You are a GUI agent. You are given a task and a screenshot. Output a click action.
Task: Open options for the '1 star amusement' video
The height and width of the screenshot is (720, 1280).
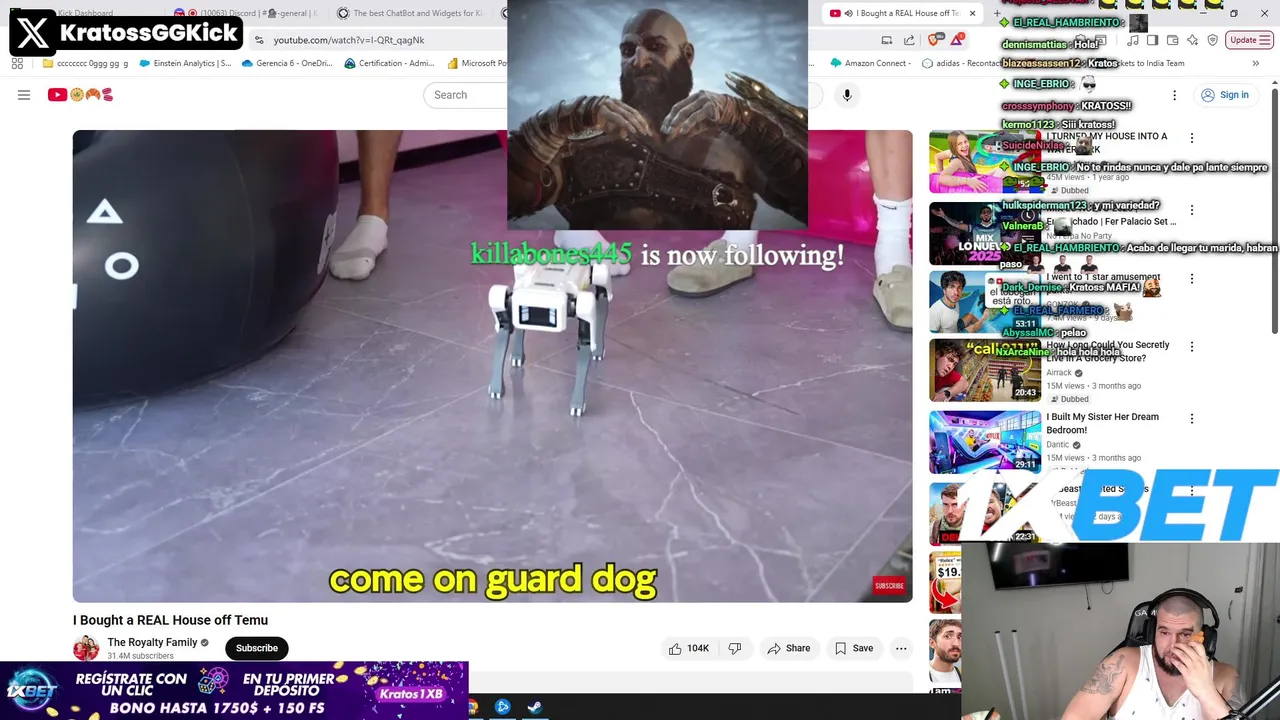pos(1191,278)
